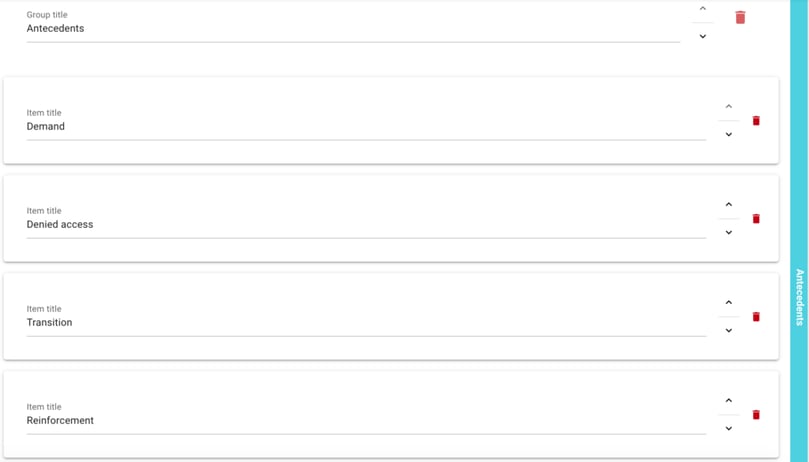Edit the Antecedents group title field
Image resolution: width=809 pixels, height=462 pixels.
(x=352, y=29)
